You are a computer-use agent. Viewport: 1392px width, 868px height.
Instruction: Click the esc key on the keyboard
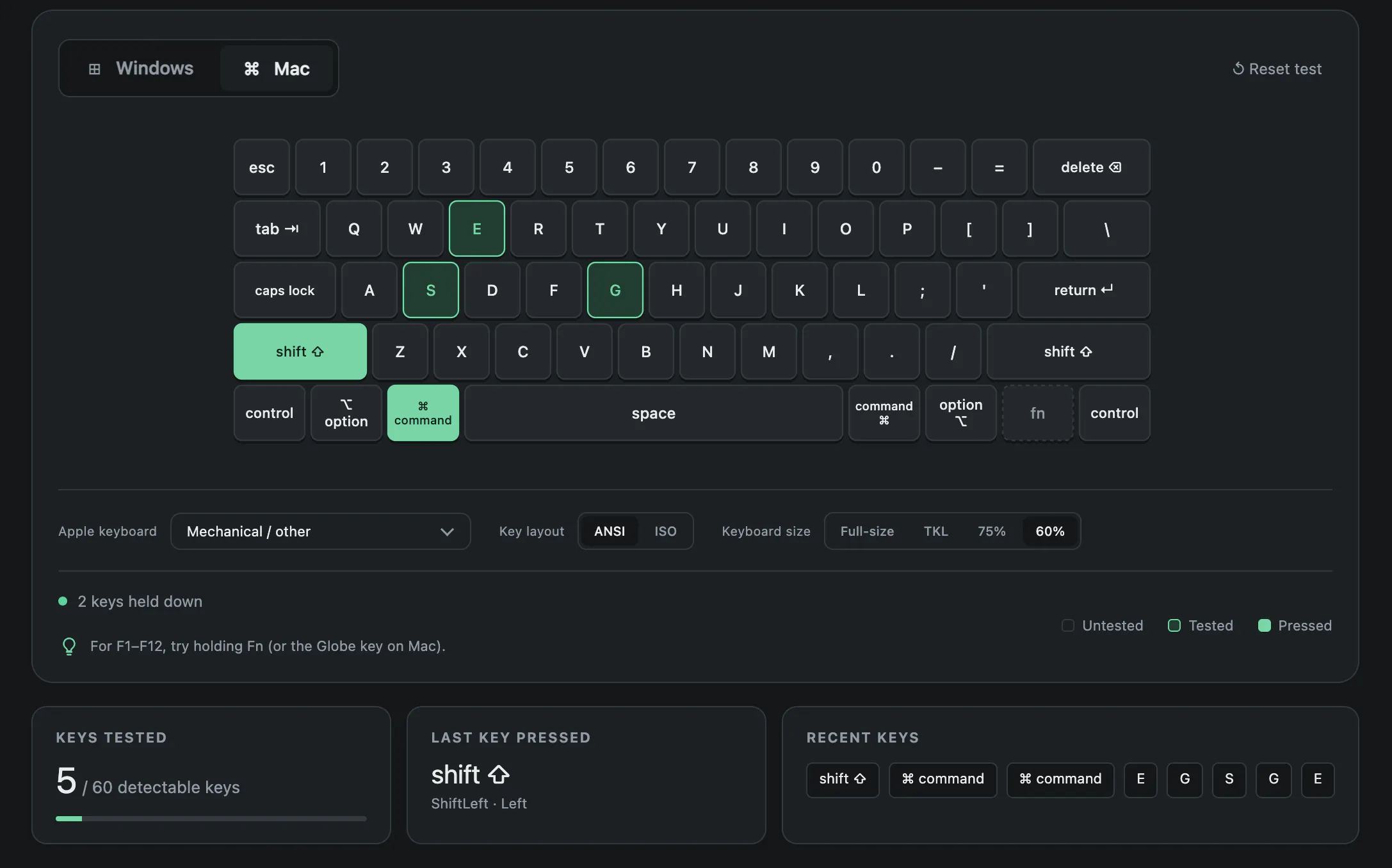[x=262, y=167]
